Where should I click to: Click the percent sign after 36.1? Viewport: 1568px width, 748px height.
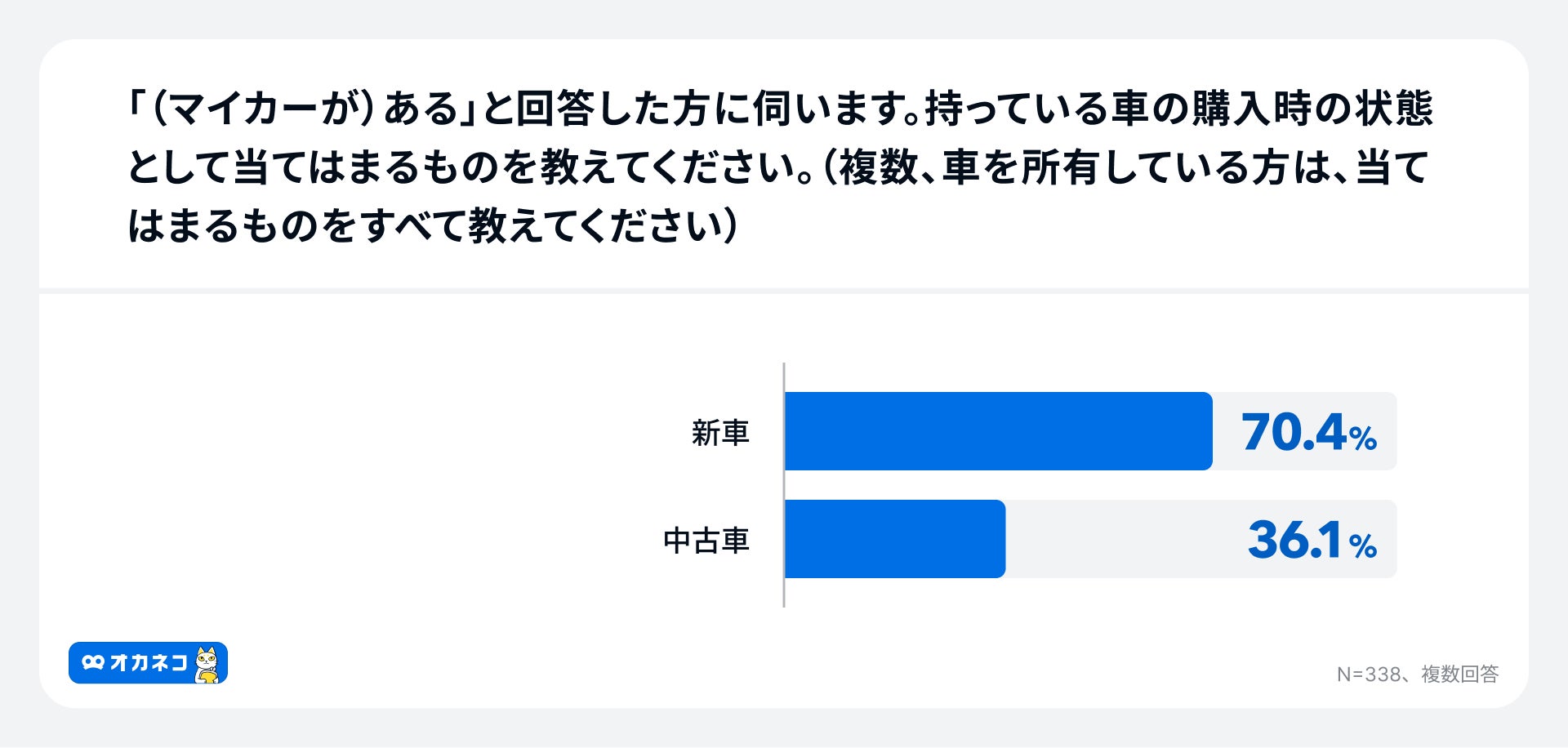tap(1362, 546)
